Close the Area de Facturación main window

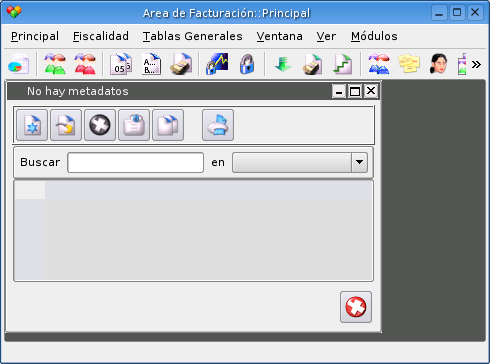pyautogui.click(x=475, y=13)
